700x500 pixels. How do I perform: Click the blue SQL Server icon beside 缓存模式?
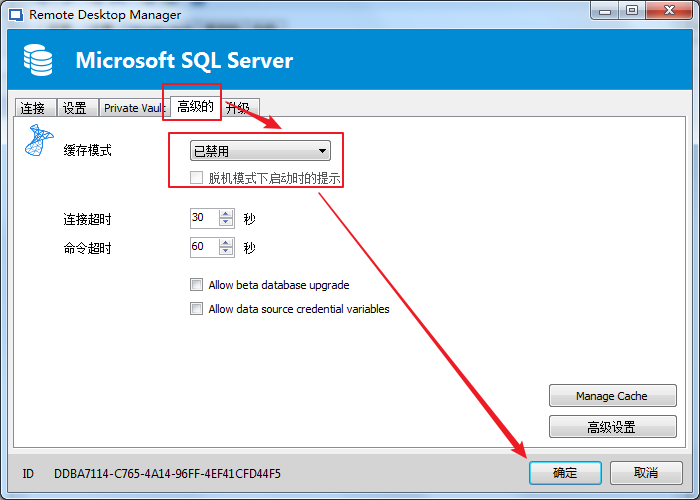point(39,140)
